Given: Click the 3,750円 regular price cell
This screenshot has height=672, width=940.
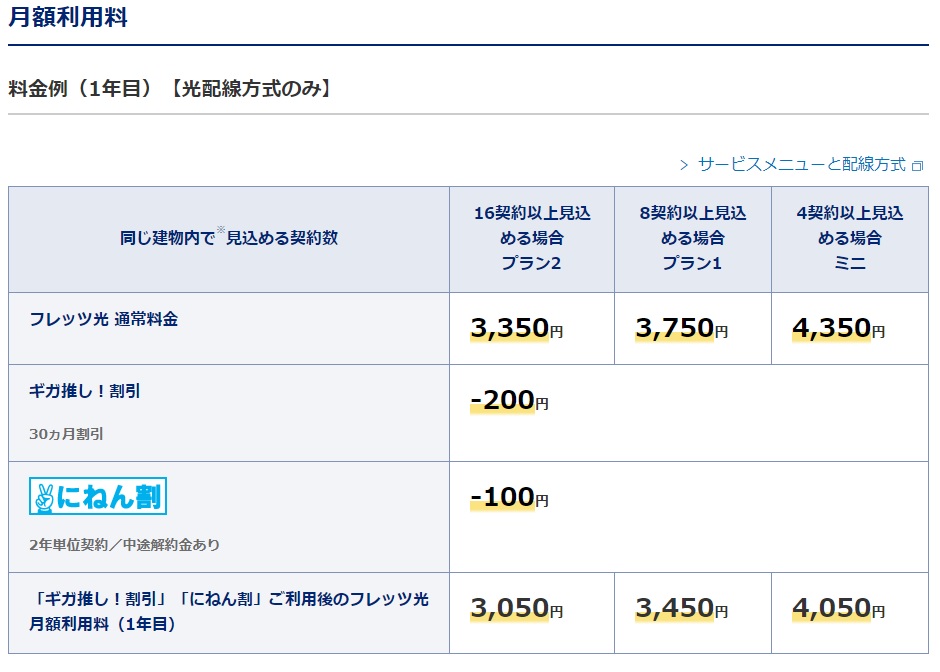Looking at the screenshot, I should pos(681,328).
